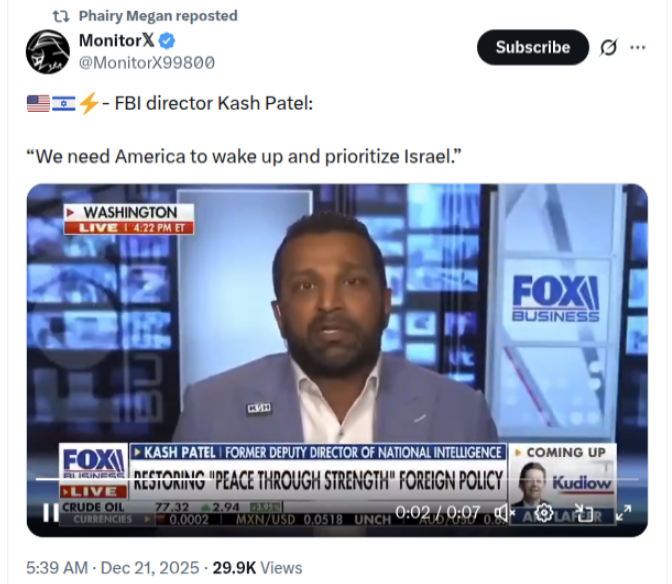Open MonitorX profile avatar
The image size is (672, 584).
[x=47, y=51]
